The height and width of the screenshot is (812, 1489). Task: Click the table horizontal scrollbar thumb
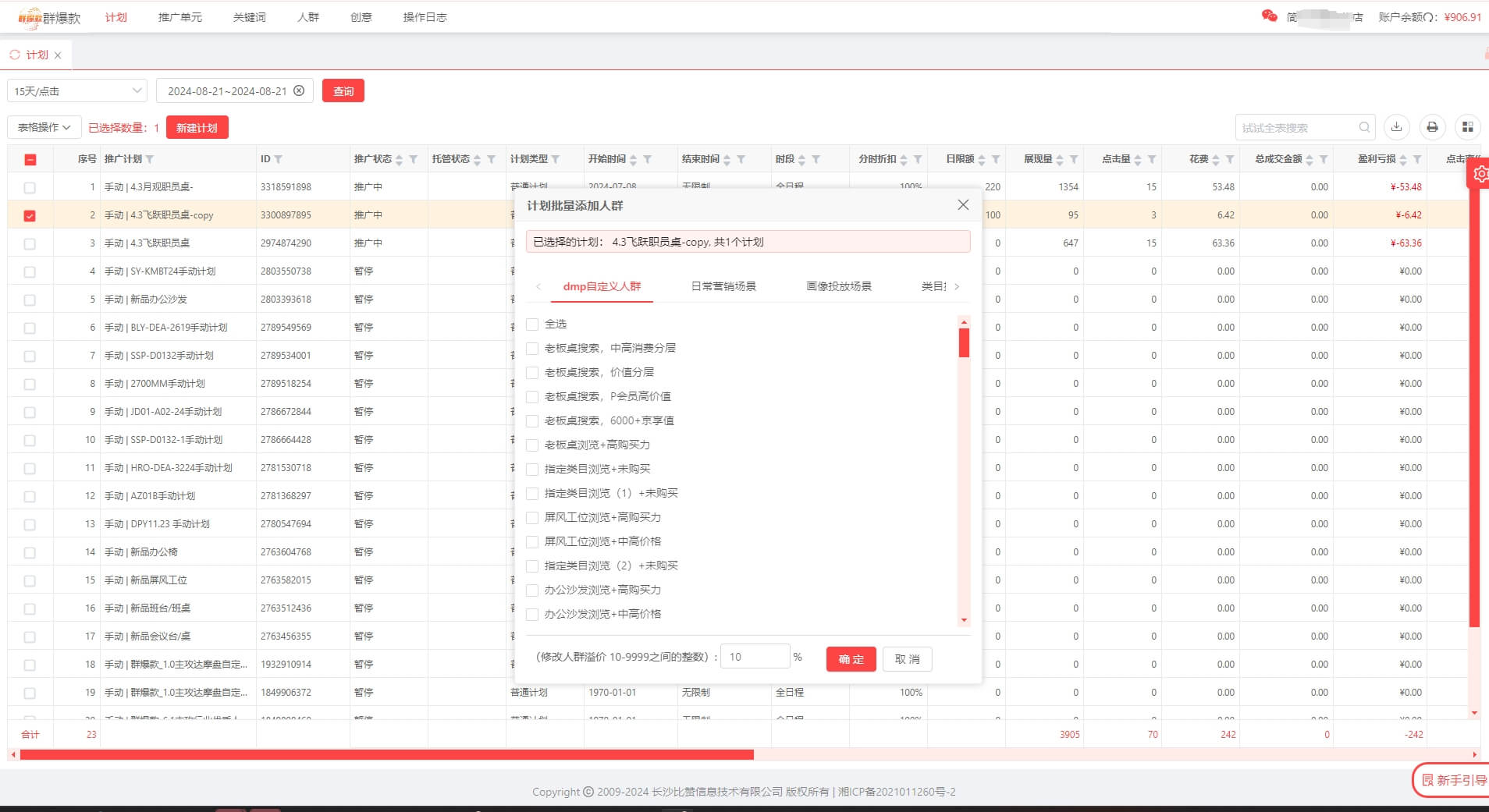click(386, 755)
